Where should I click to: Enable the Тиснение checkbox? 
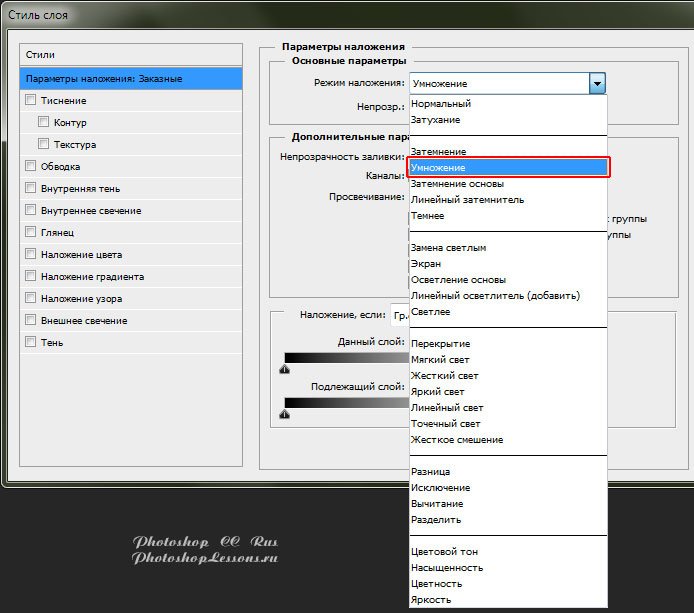click(31, 100)
